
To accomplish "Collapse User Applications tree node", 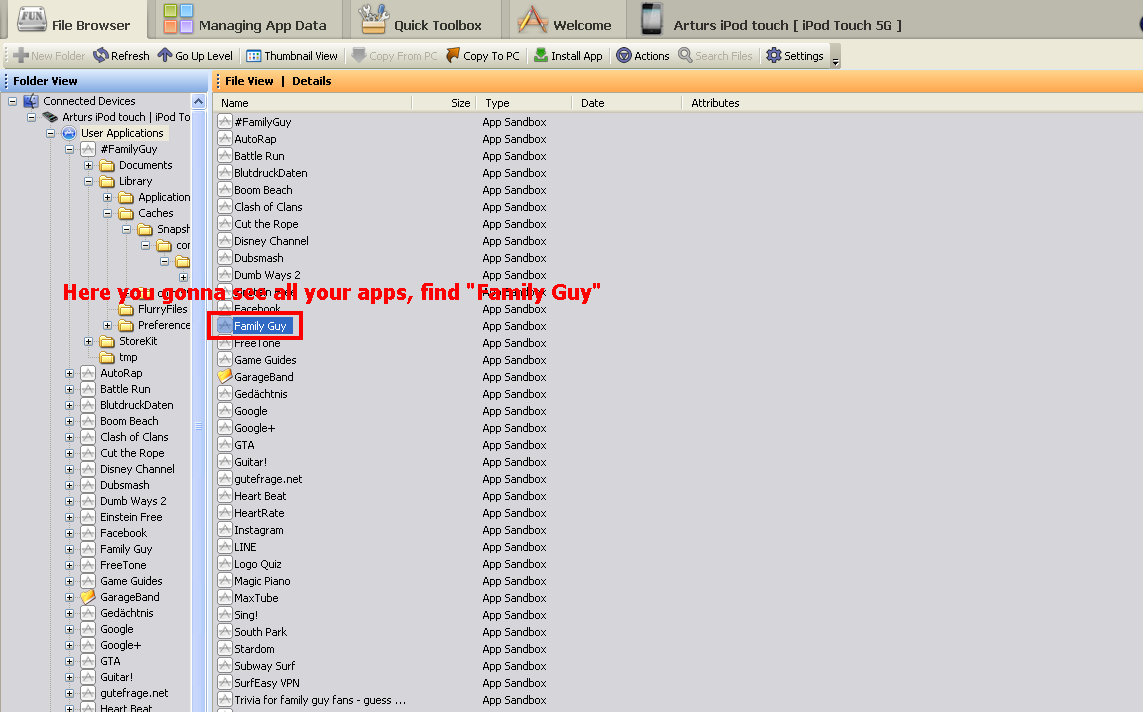I will (x=50, y=133).
